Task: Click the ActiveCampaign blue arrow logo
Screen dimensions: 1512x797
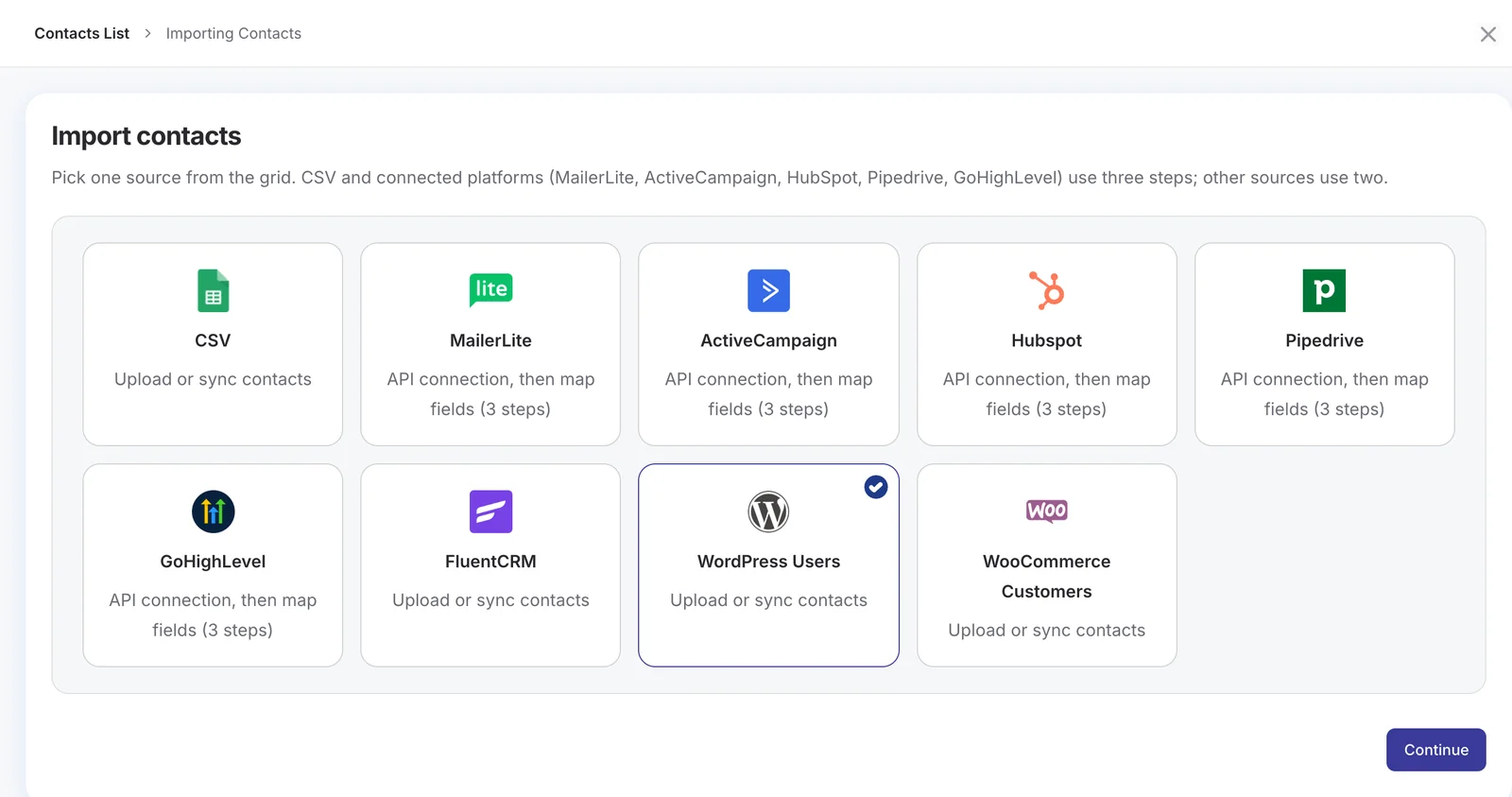Action: click(768, 290)
